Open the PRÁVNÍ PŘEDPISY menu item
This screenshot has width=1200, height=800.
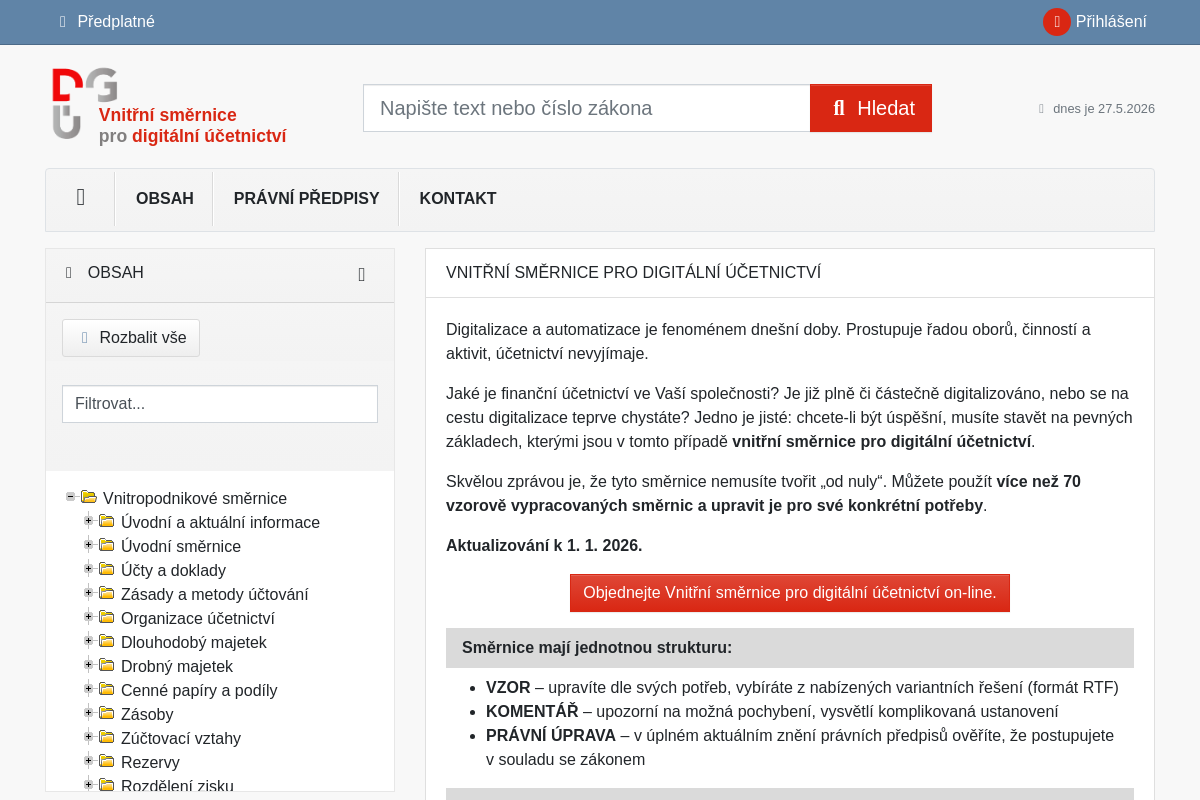306,198
